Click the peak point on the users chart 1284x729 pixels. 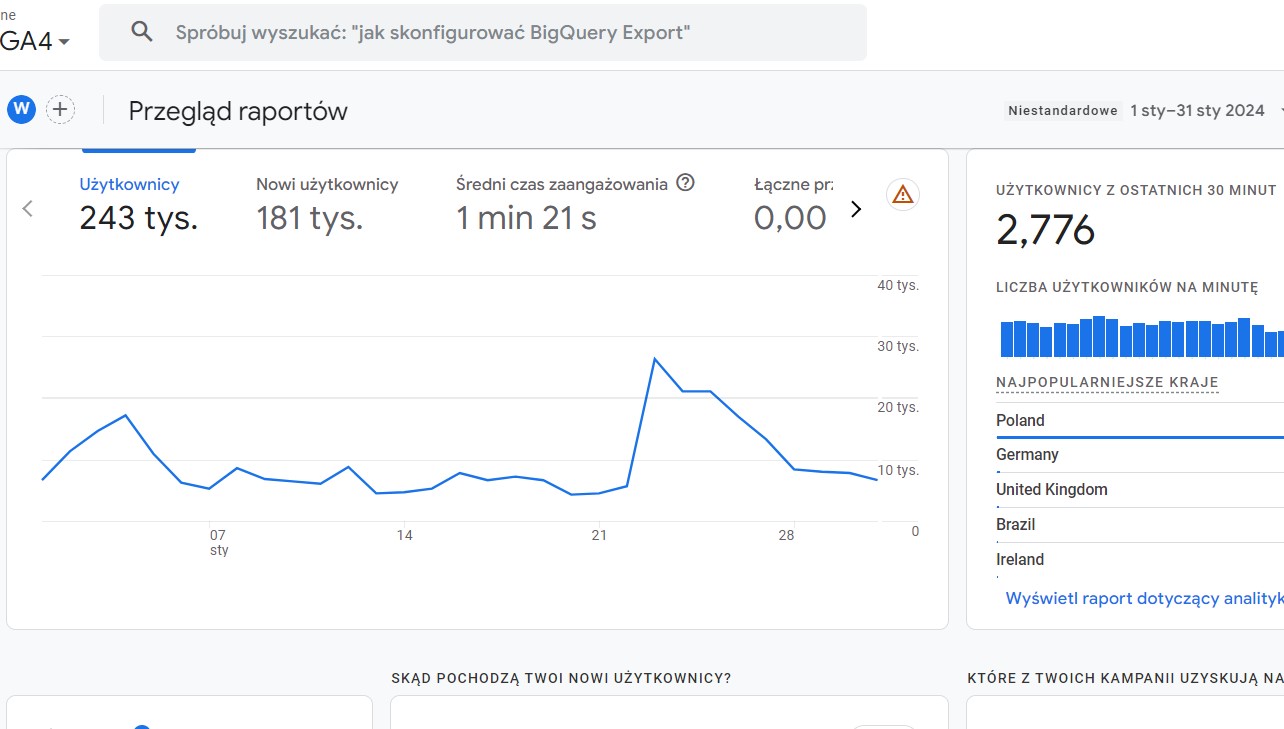(654, 358)
